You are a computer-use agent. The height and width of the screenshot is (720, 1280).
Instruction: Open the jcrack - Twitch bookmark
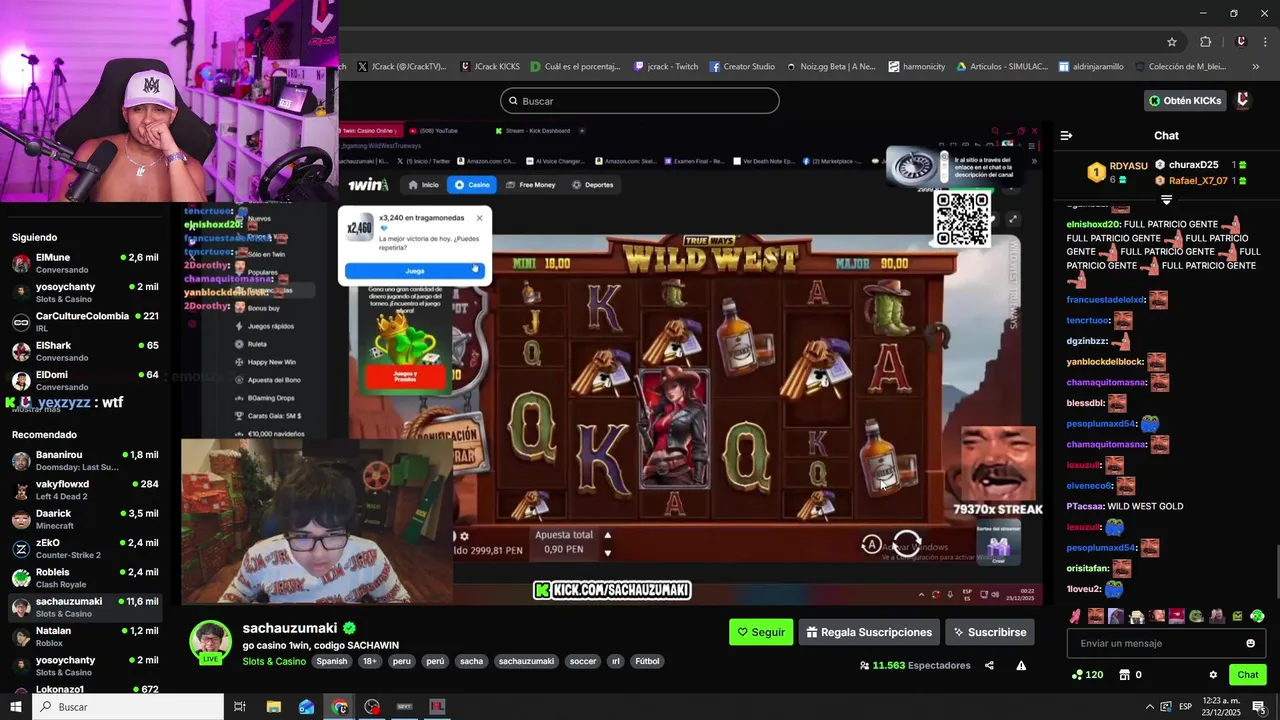coord(666,67)
